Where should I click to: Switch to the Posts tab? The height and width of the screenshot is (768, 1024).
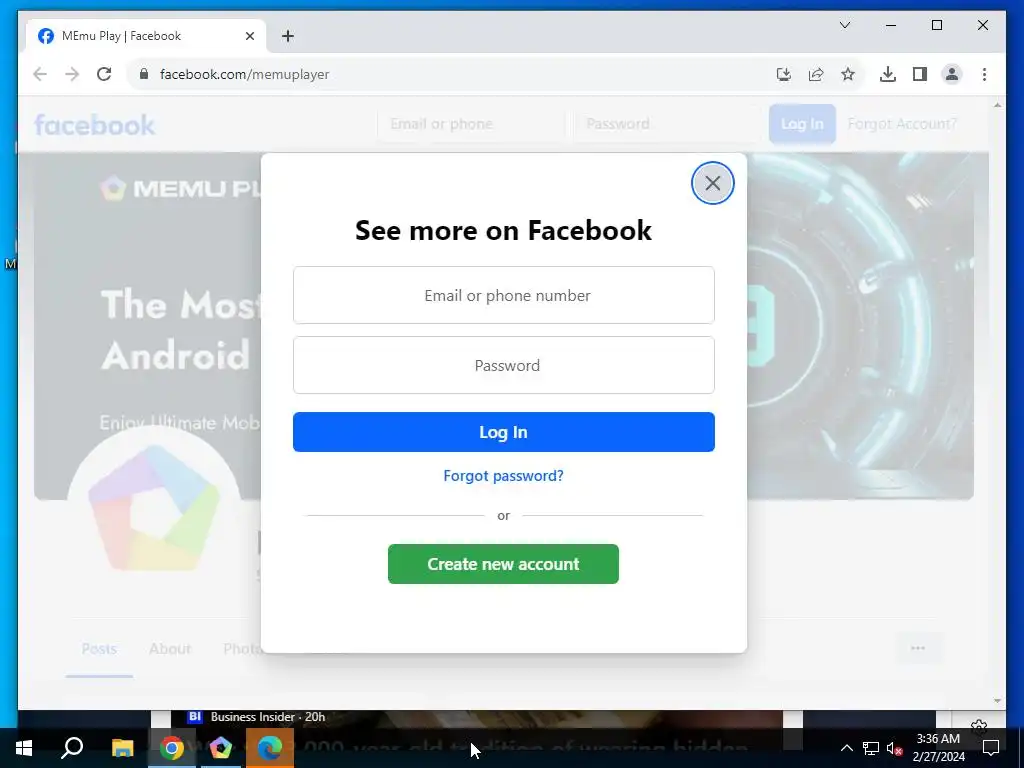[99, 648]
